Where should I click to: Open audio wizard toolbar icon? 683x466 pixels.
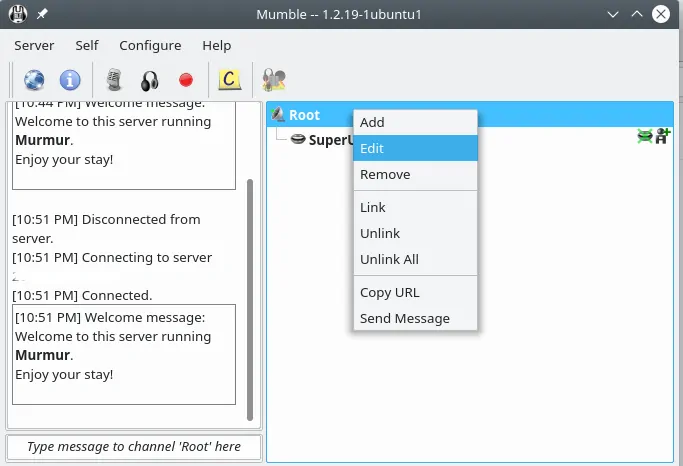coord(274,80)
